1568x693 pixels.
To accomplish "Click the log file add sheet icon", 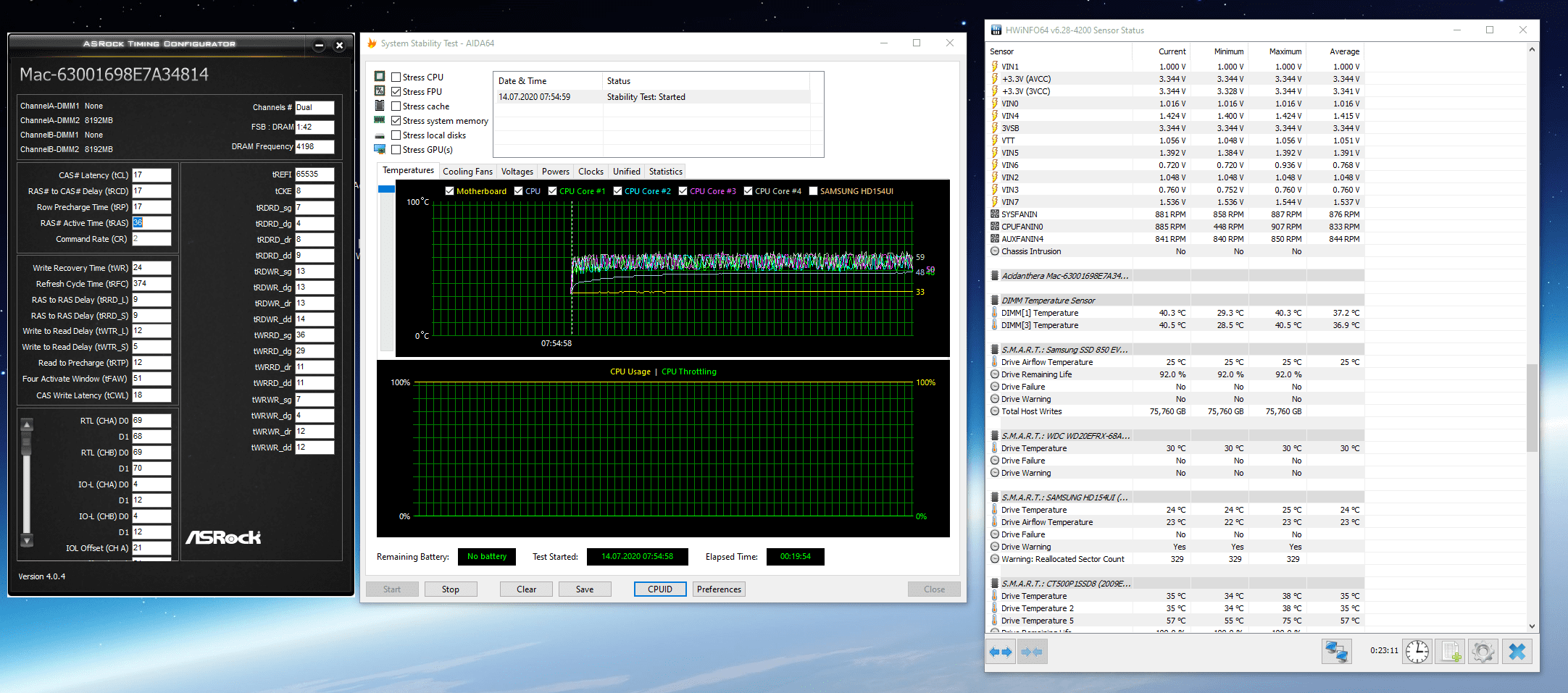I will click(x=1451, y=652).
